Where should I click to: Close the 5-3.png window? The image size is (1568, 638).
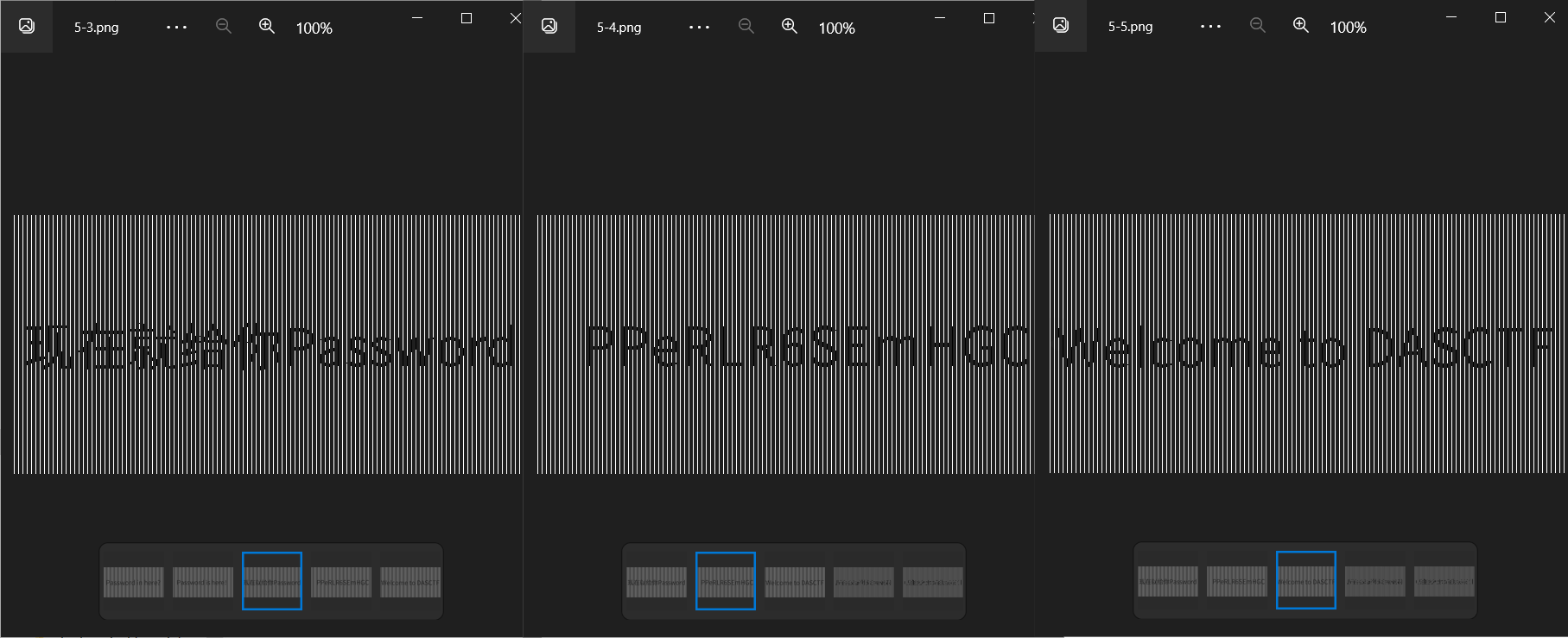coord(515,18)
